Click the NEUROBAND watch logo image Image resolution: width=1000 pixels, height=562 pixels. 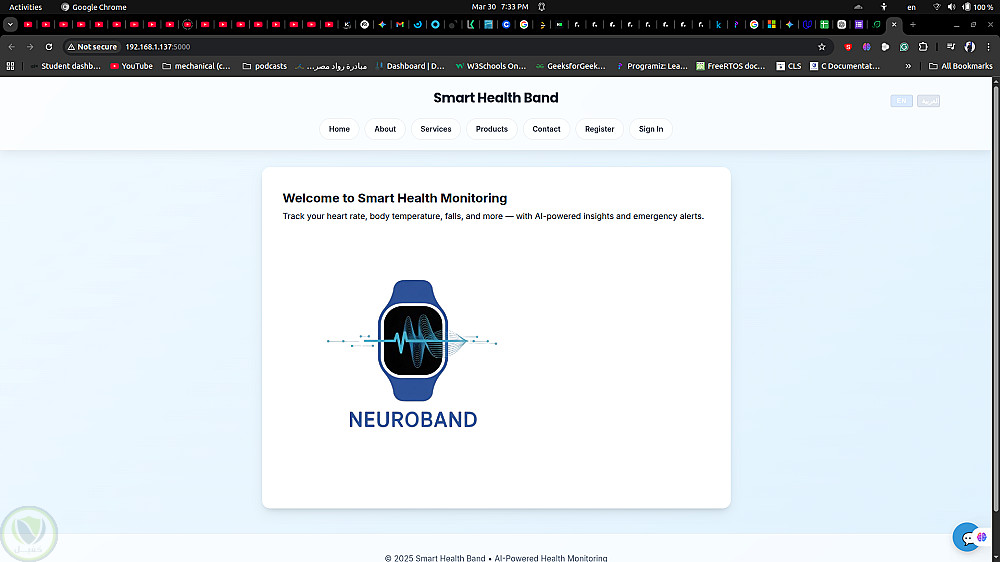tap(413, 353)
